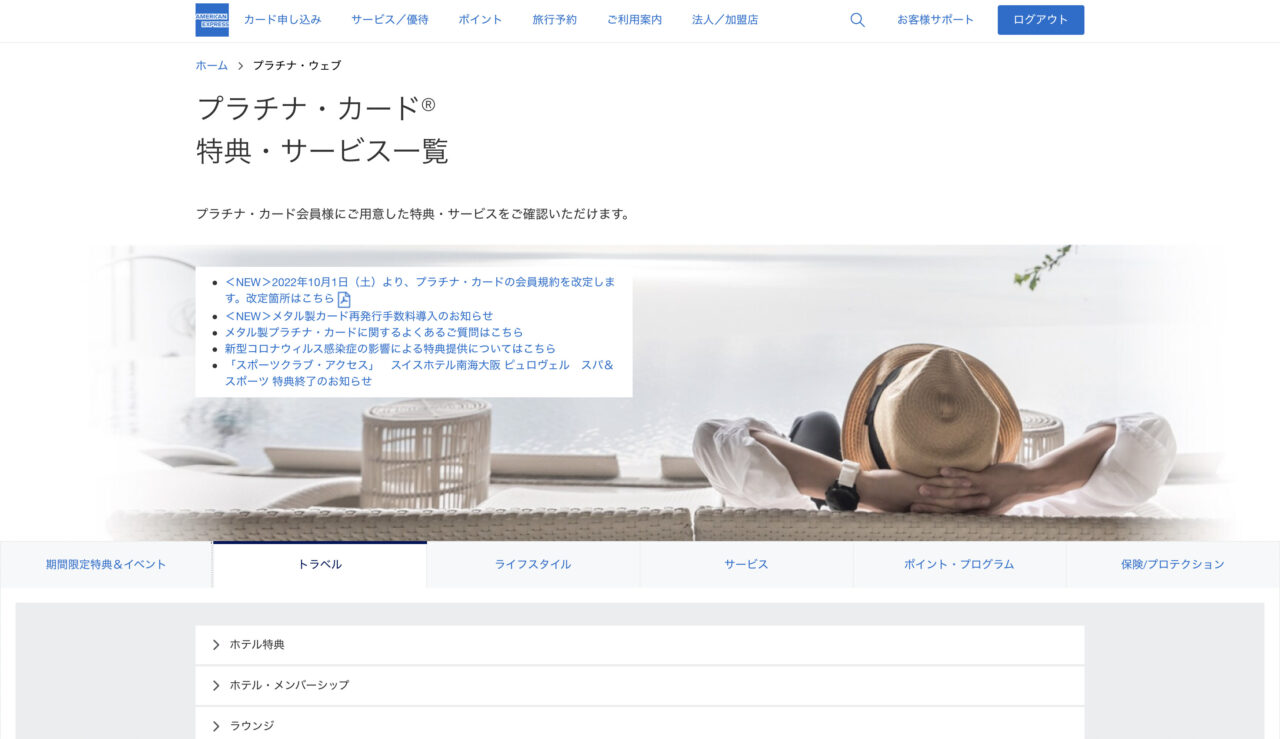
Task: Select the トラベル tab
Action: click(x=320, y=564)
